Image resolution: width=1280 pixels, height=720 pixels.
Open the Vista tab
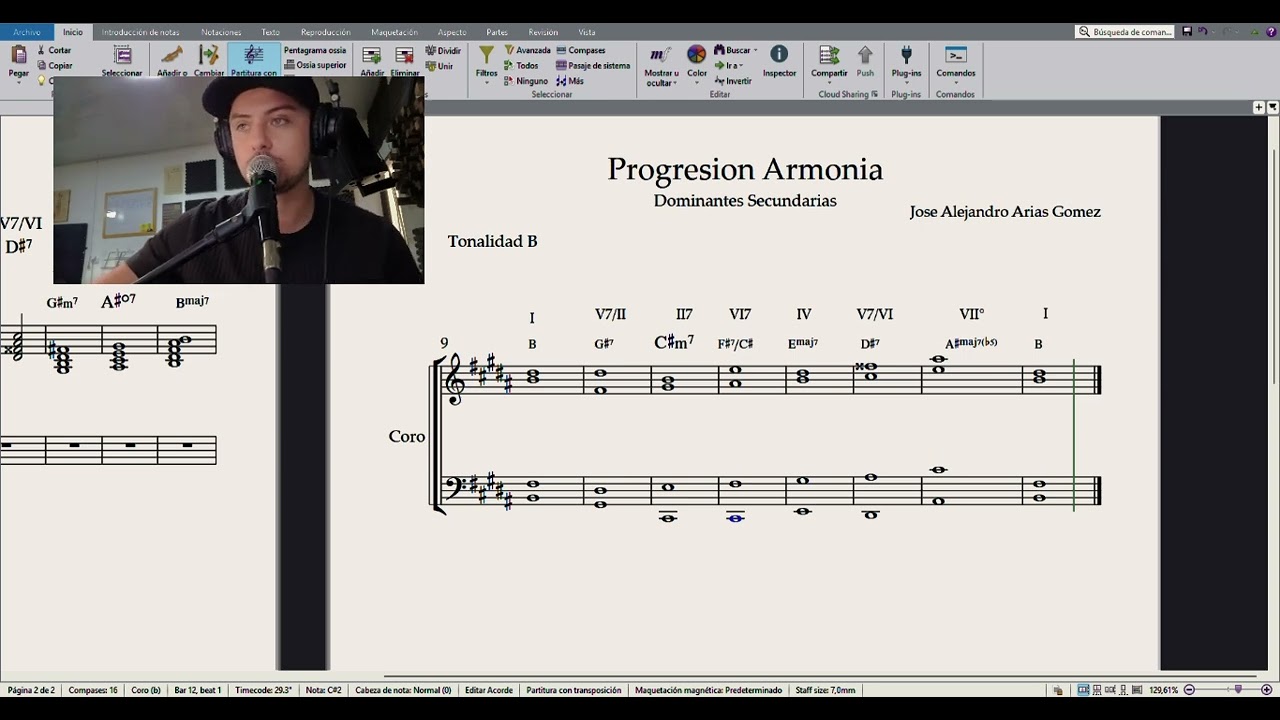[x=587, y=32]
